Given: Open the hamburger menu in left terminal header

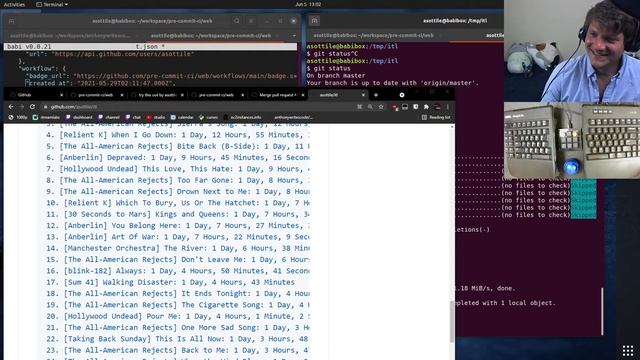Looking at the screenshot, I should pyautogui.click(x=251, y=21).
